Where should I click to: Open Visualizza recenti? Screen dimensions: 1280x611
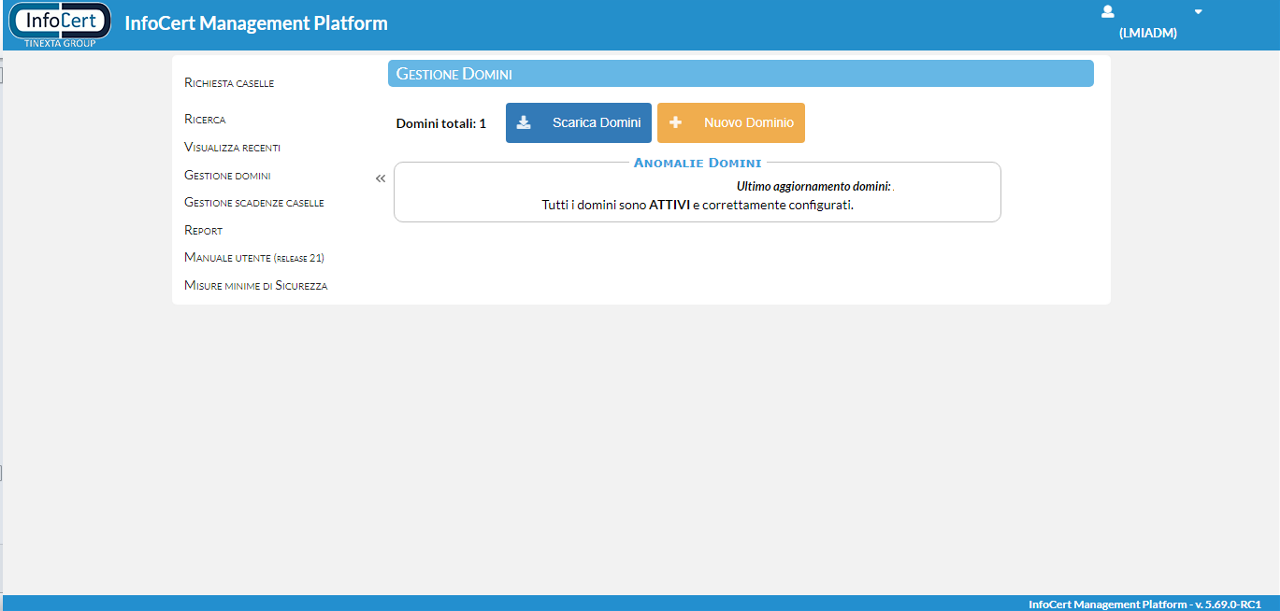(x=232, y=147)
